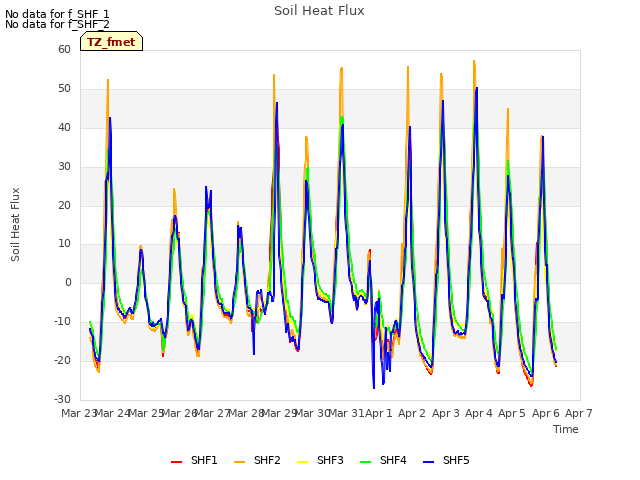The height and width of the screenshot is (480, 640).
Task: Click the 'Time' x-axis label
Action: 566,429
